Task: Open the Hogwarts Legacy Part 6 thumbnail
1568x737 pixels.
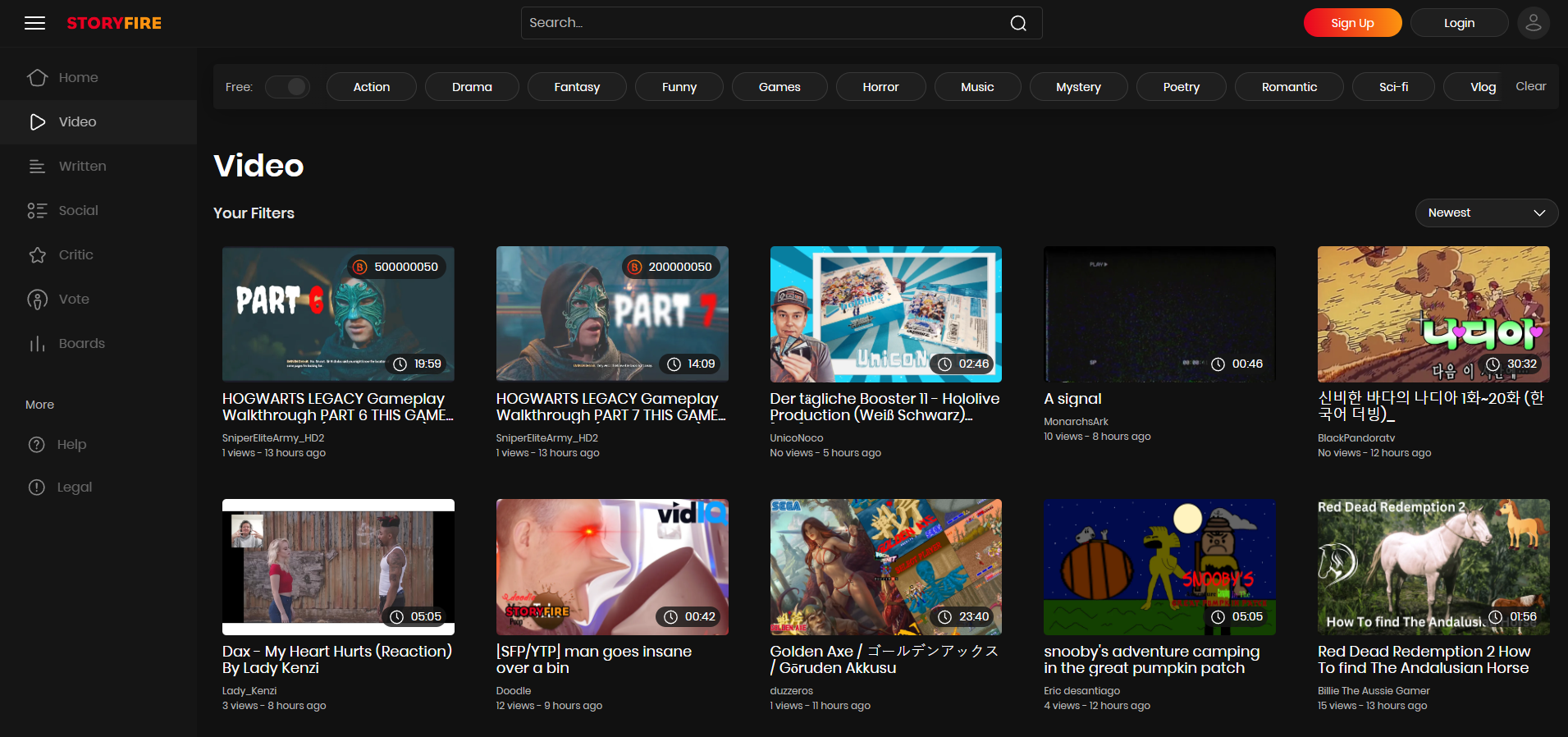Action: pyautogui.click(x=338, y=314)
